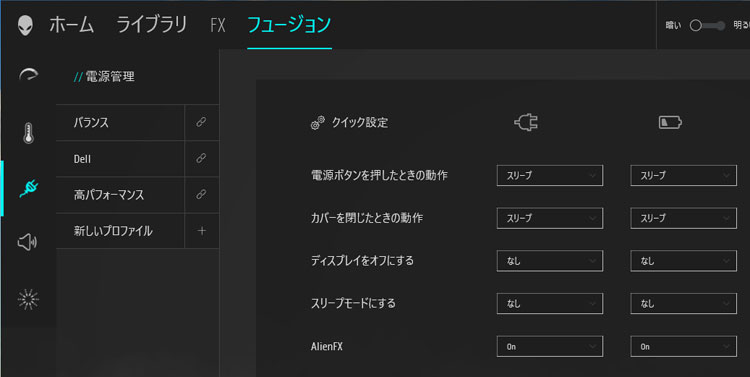The width and height of the screenshot is (750, 377).
Task: Click the クイック設定 label
Action: click(360, 122)
